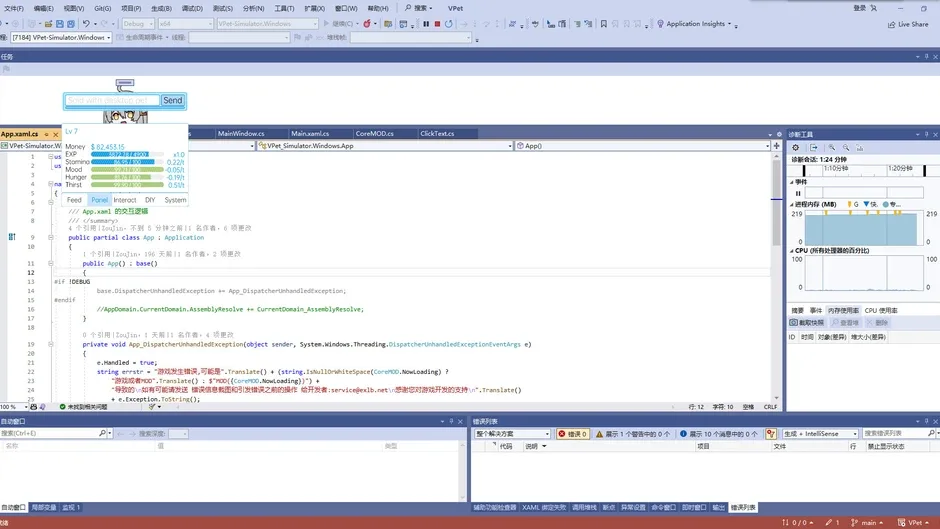
Task: Pause the debugging session
Action: point(426,24)
